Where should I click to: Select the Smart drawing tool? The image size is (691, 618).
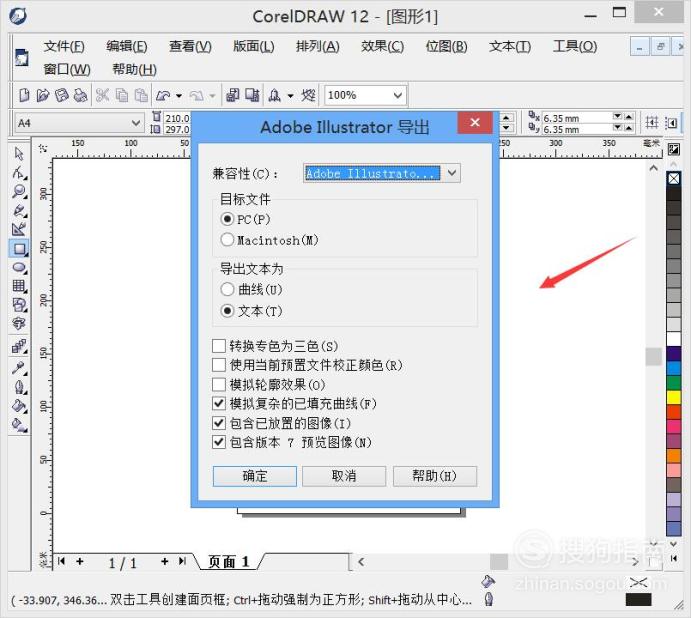pyautogui.click(x=19, y=229)
